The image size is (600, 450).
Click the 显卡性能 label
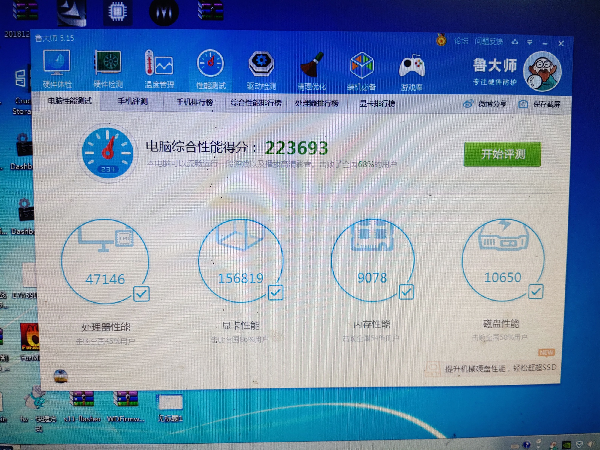click(x=241, y=326)
